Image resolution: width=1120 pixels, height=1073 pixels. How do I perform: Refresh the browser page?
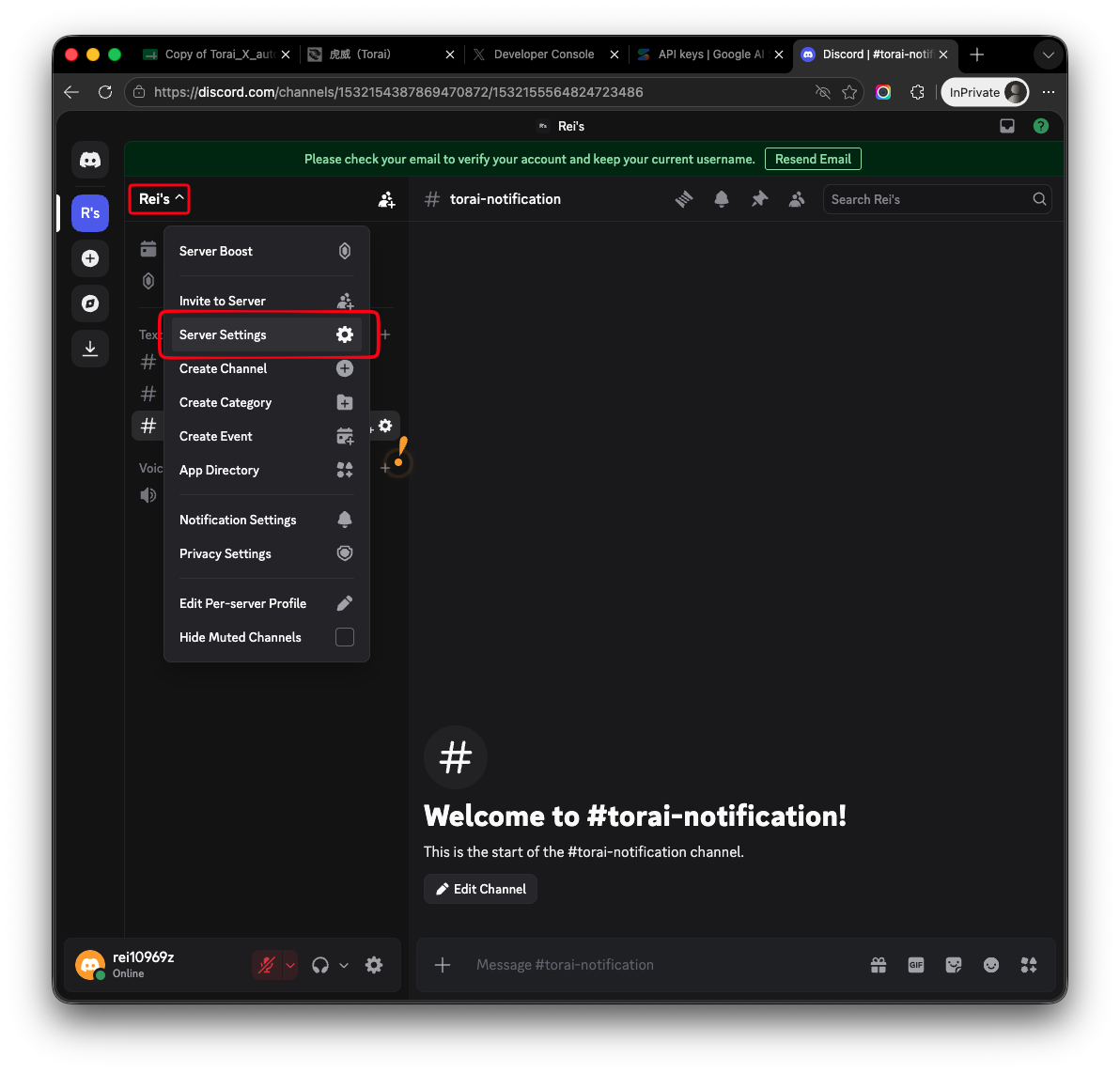pyautogui.click(x=105, y=92)
